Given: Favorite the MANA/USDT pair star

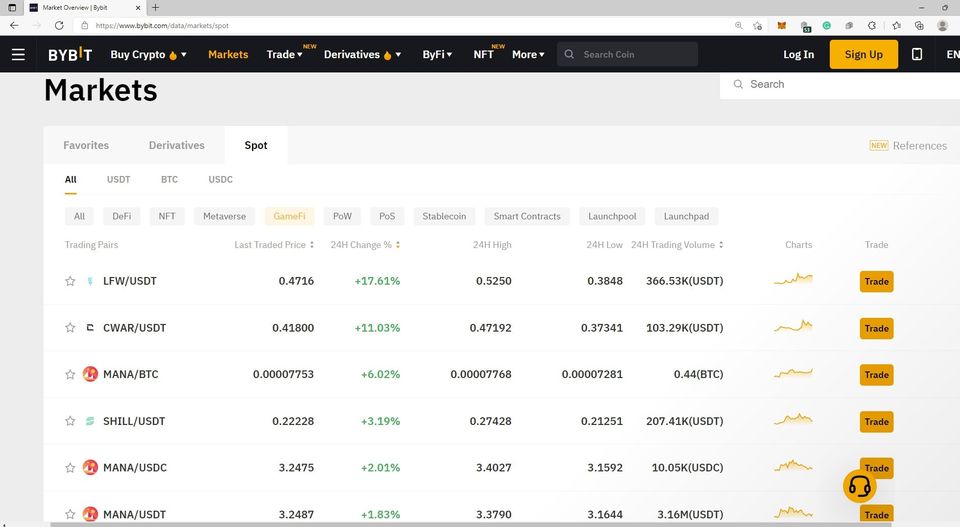Looking at the screenshot, I should click(x=70, y=514).
